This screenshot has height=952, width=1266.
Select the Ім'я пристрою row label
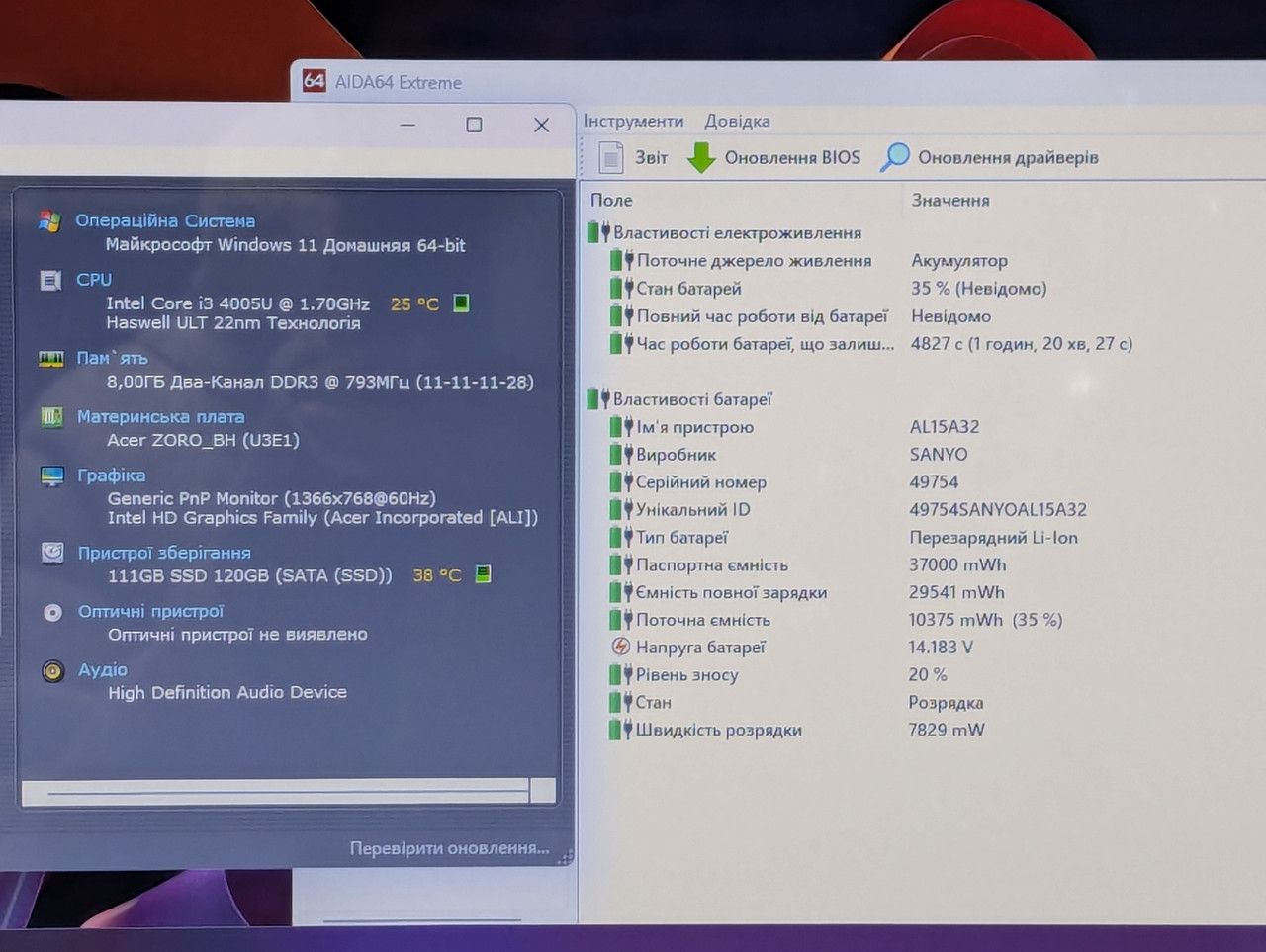694,426
